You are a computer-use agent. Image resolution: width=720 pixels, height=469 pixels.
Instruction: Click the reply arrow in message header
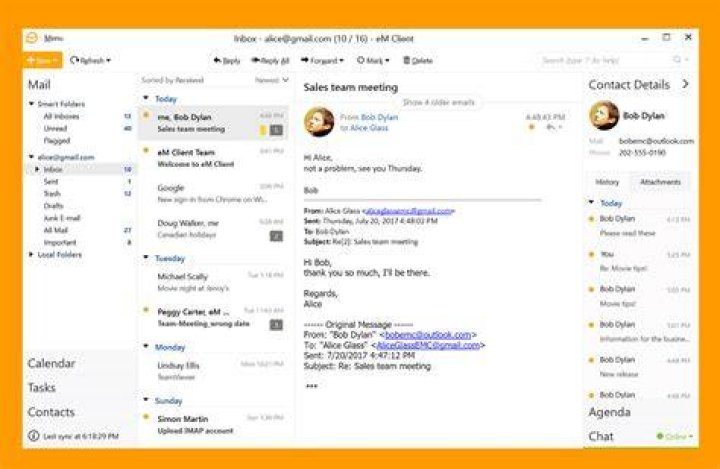point(550,127)
